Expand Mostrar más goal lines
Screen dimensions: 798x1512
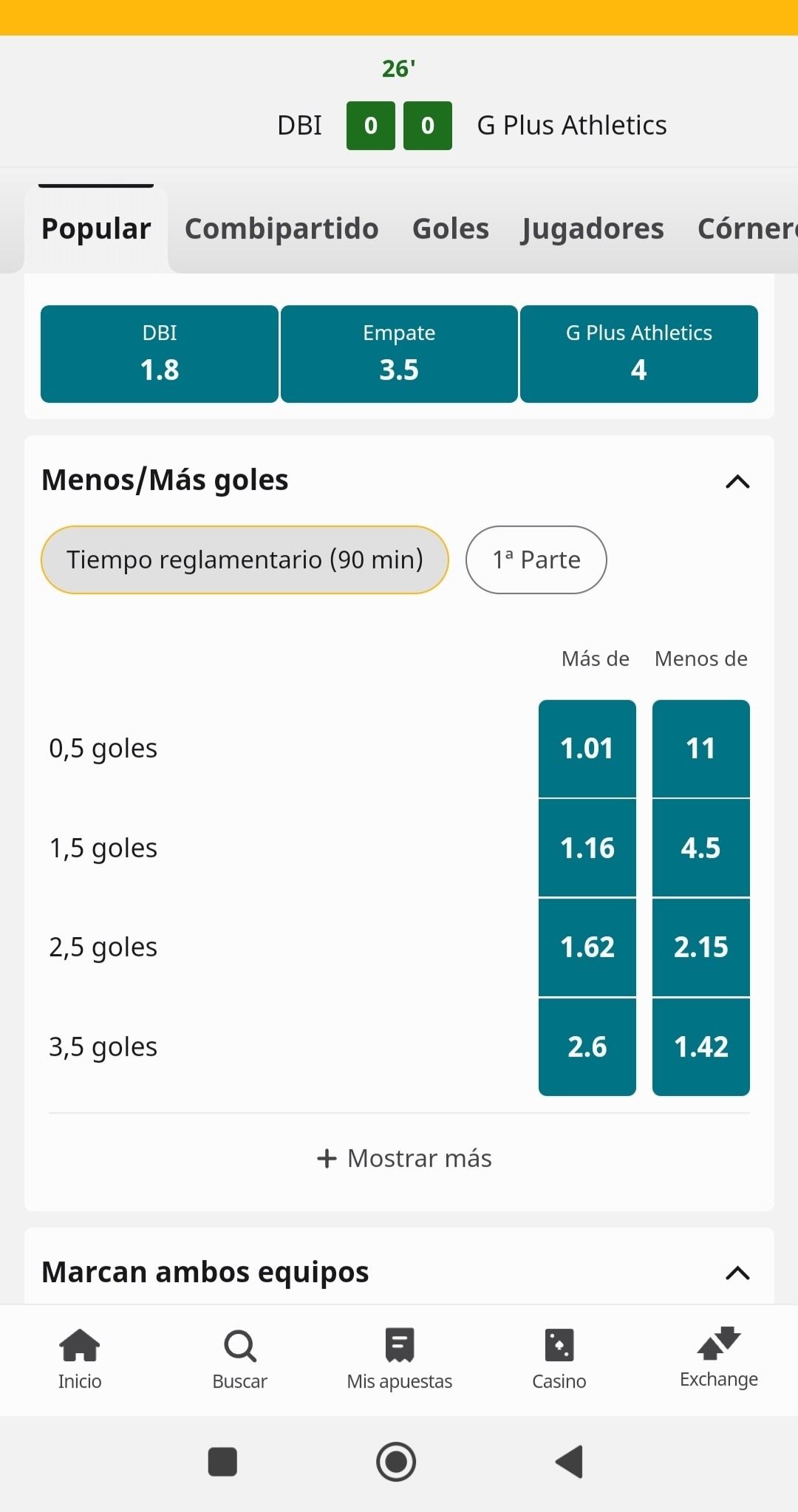[404, 1158]
